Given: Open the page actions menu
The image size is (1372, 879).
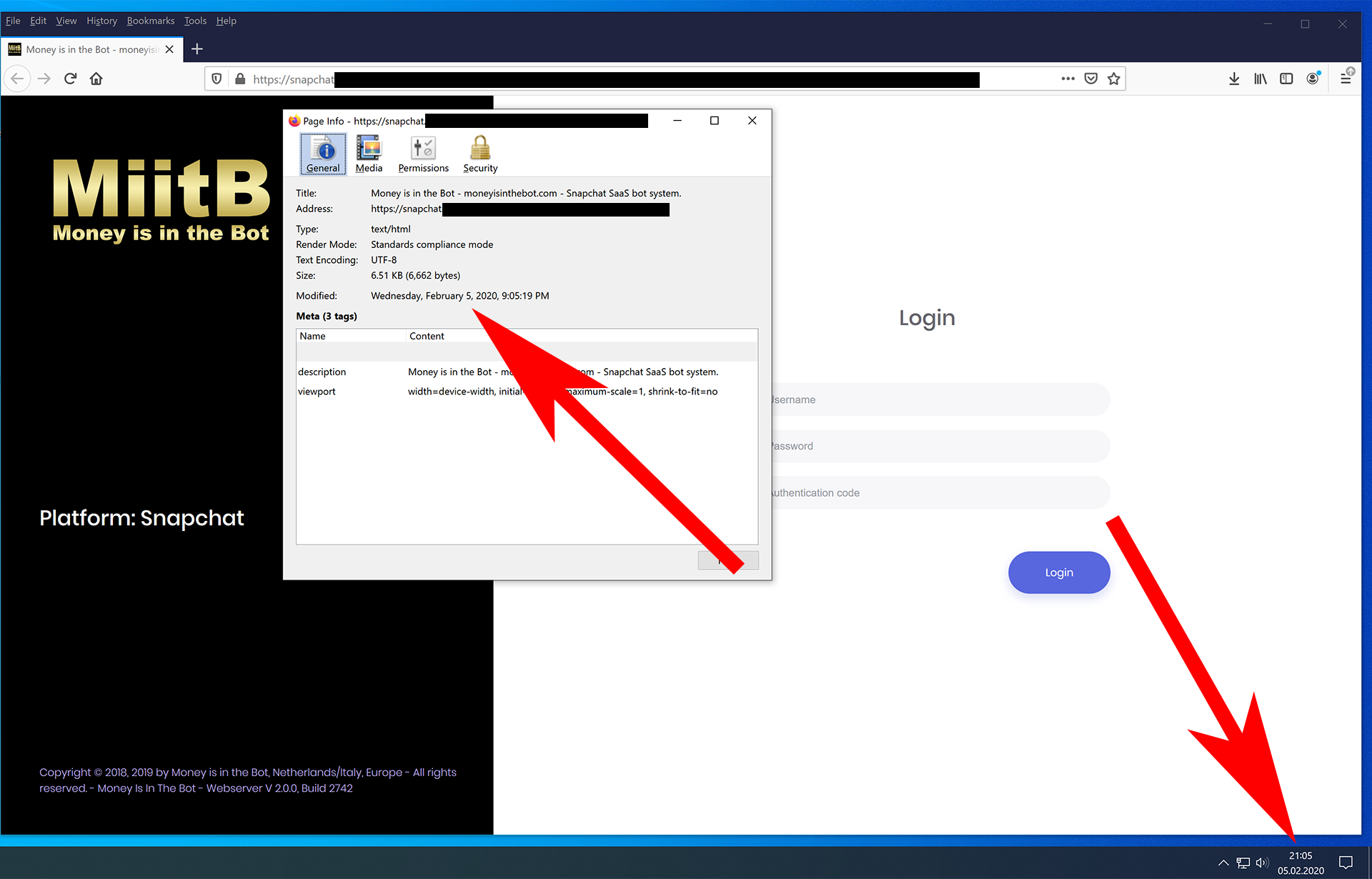Looking at the screenshot, I should (x=1068, y=79).
